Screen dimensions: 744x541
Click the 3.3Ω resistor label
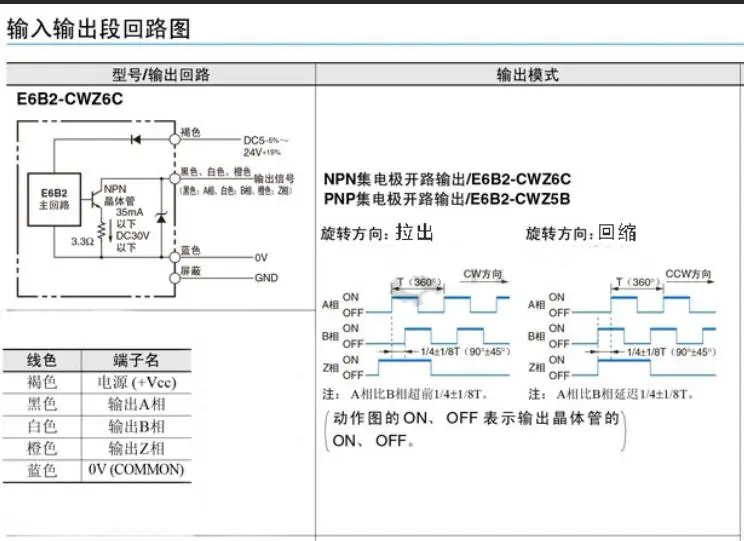click(83, 242)
